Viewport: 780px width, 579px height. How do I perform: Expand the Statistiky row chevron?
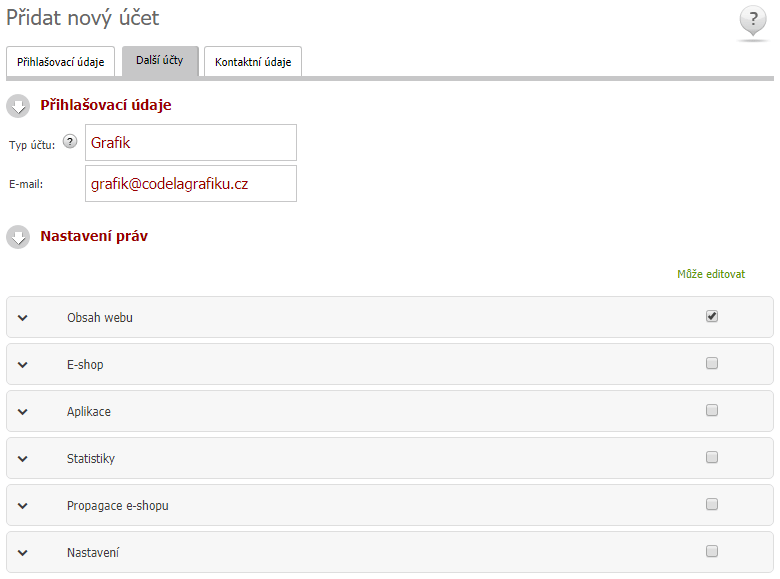22,459
